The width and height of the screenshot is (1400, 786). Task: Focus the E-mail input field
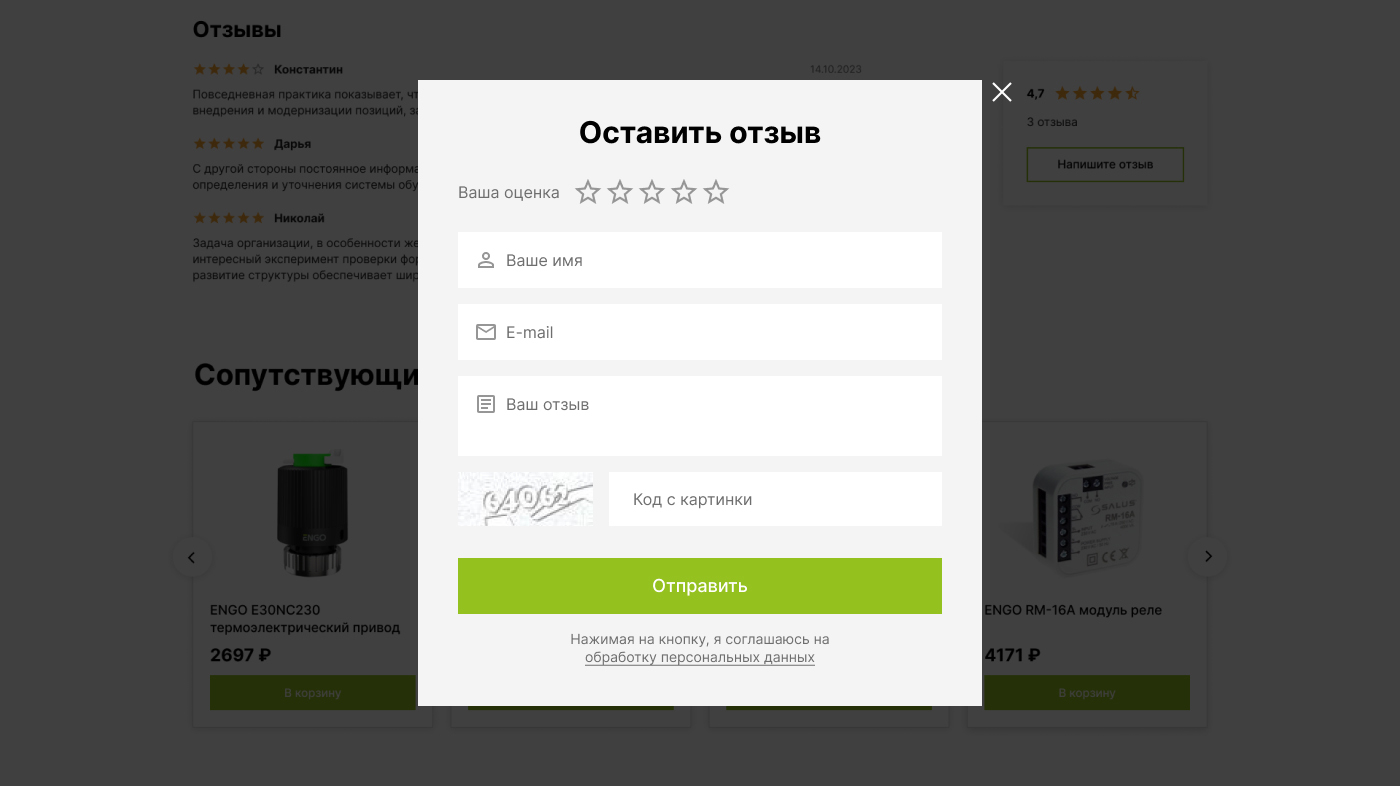(x=700, y=332)
